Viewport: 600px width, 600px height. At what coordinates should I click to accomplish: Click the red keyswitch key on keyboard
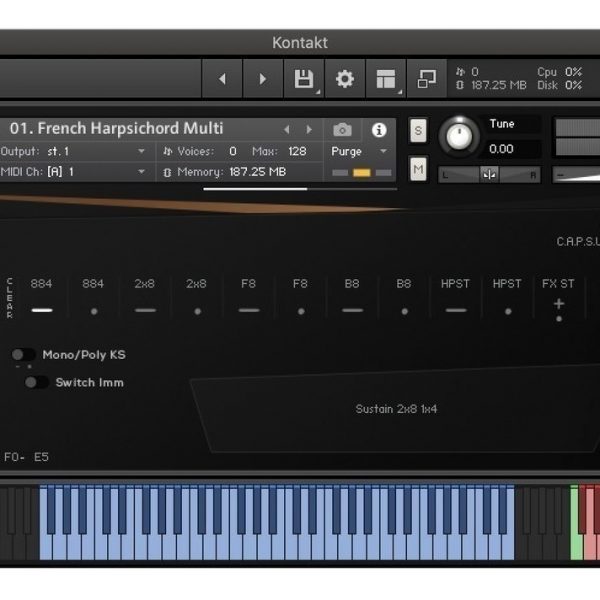pyautogui.click(x=591, y=547)
